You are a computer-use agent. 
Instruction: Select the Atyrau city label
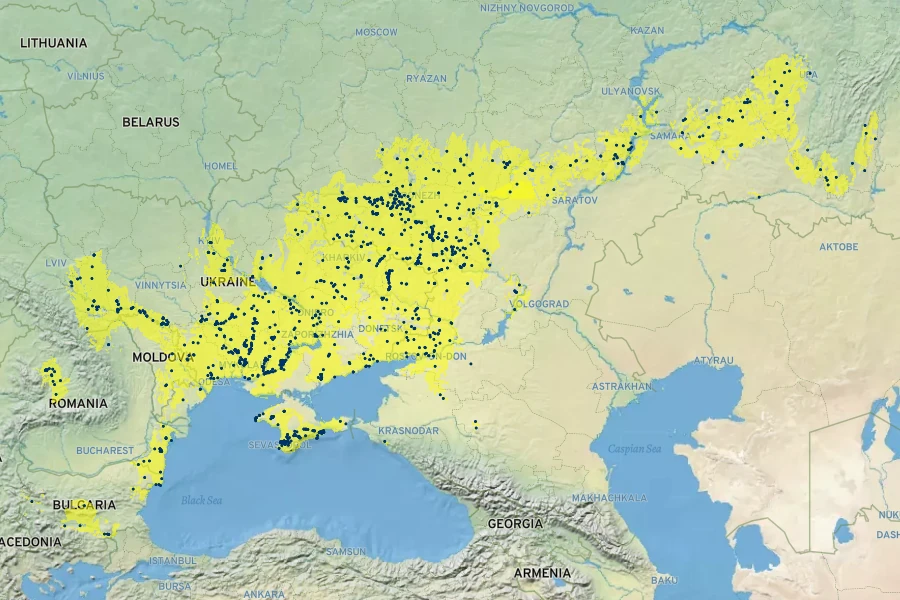714,359
